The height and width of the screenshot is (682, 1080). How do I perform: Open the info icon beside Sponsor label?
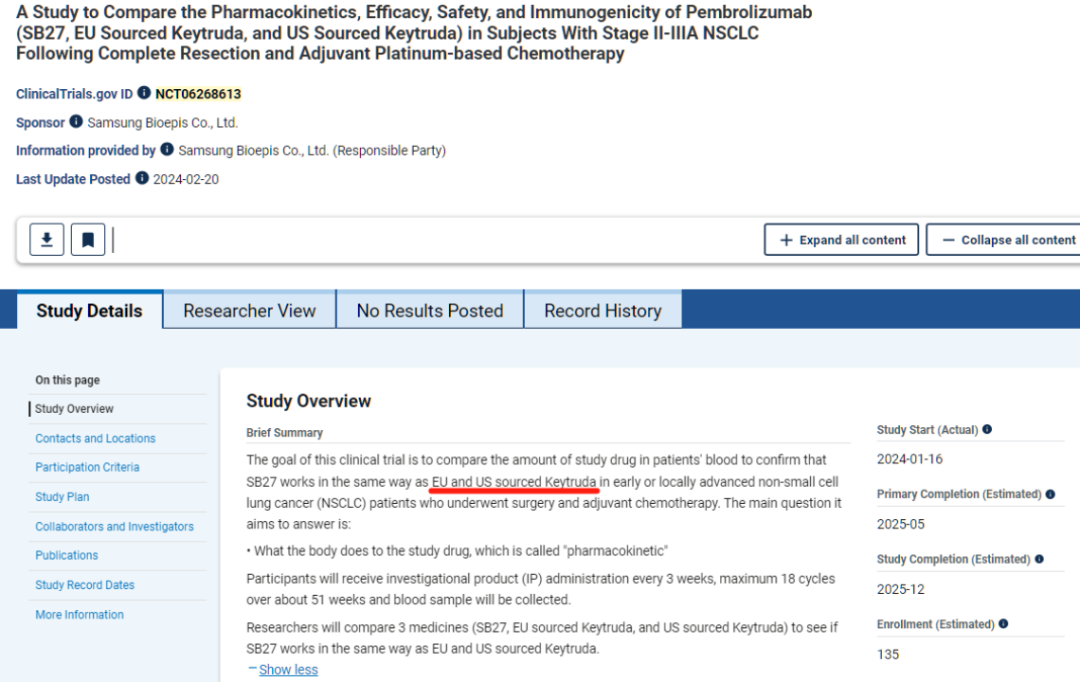(x=76, y=121)
